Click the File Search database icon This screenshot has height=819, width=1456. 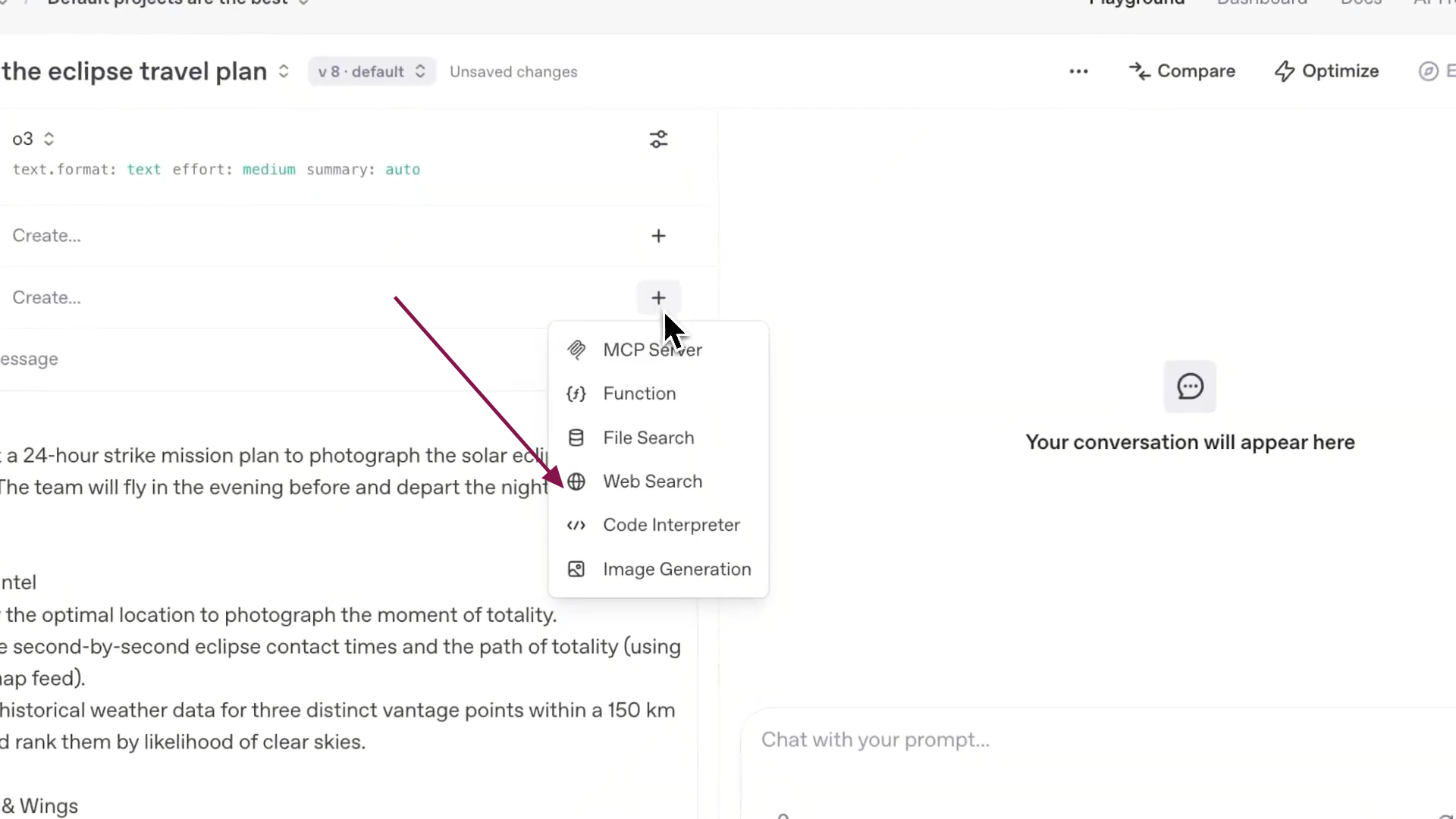point(576,438)
